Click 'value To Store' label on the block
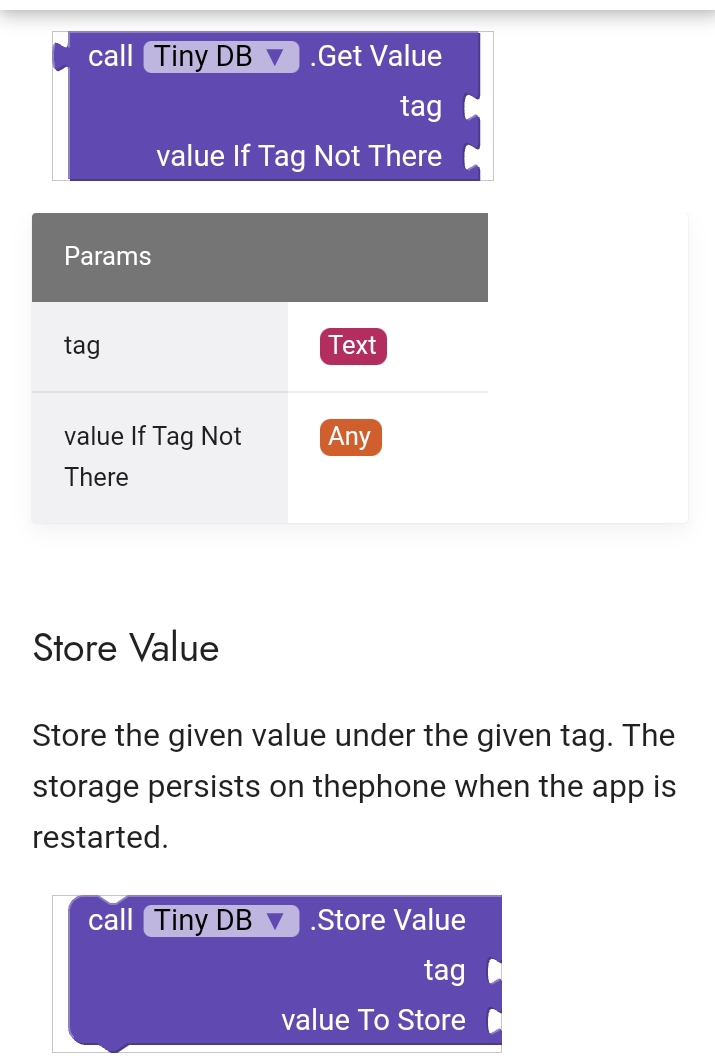The height and width of the screenshot is (1056, 715). point(373,1020)
